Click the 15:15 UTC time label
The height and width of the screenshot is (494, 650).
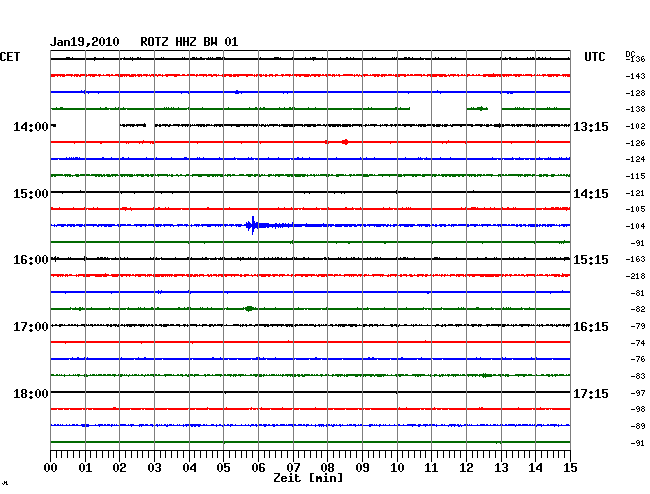click(x=591, y=260)
